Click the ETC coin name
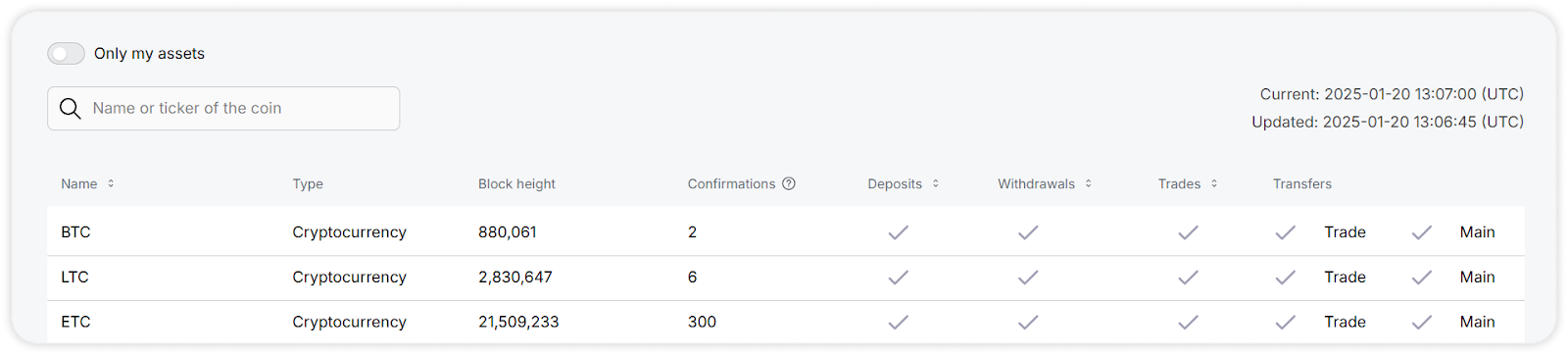1568x355 pixels. pyautogui.click(x=75, y=322)
